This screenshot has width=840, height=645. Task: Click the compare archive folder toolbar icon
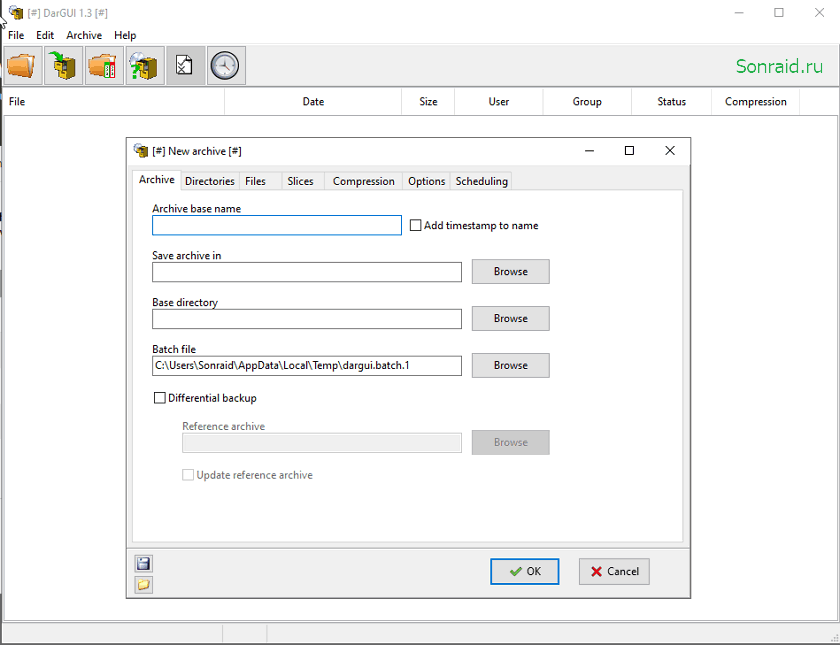104,66
